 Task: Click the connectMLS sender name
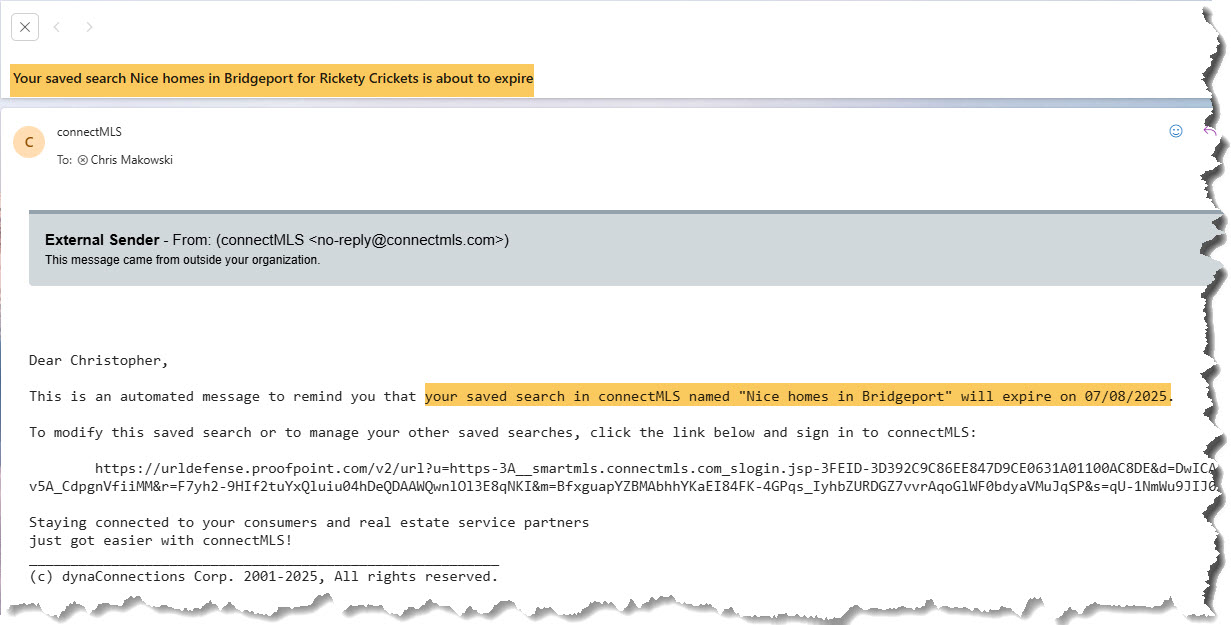(x=89, y=132)
